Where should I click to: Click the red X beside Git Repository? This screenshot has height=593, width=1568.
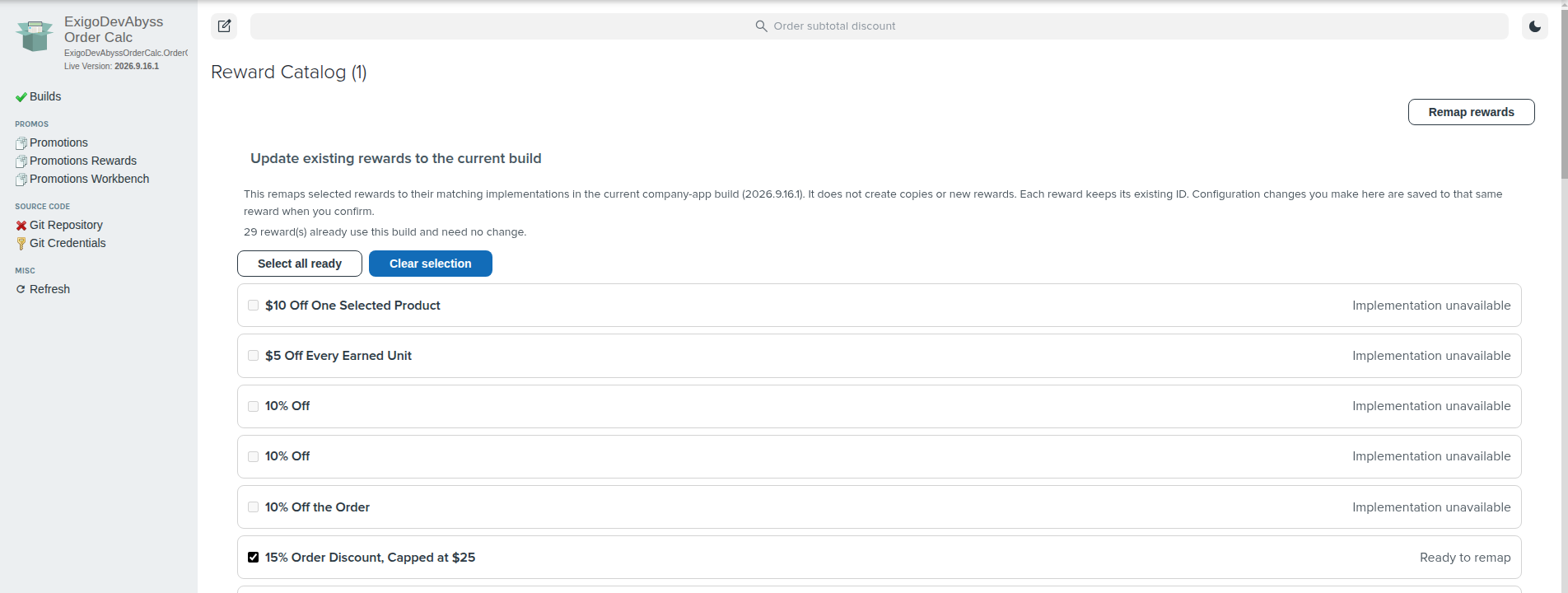[21, 226]
